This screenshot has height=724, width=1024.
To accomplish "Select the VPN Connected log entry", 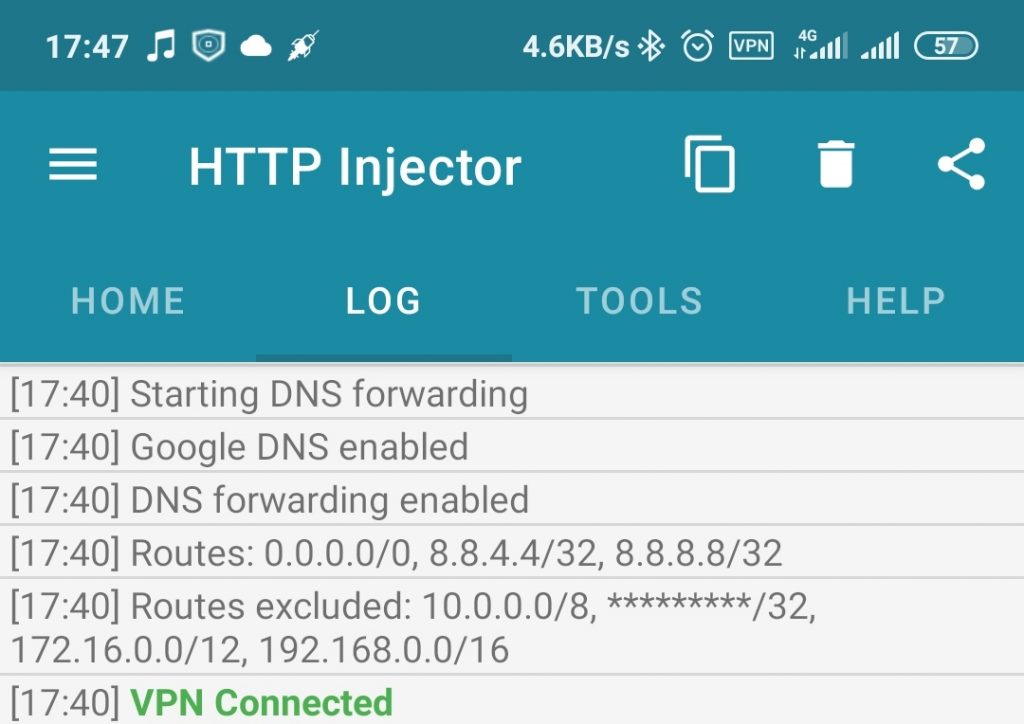I will pos(512,700).
